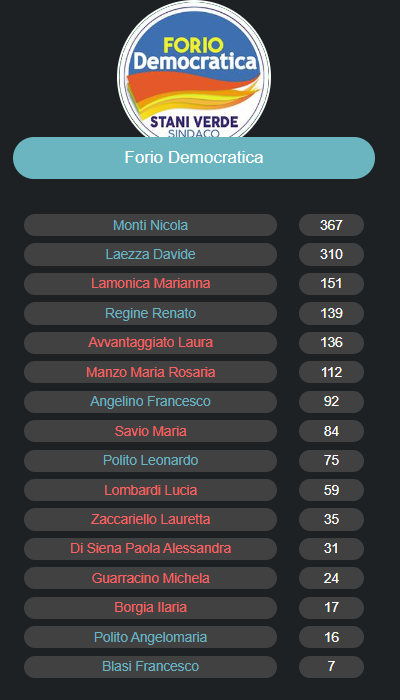The image size is (400, 700).
Task: Click Lombardi Lucia's name pill
Action: (150, 490)
